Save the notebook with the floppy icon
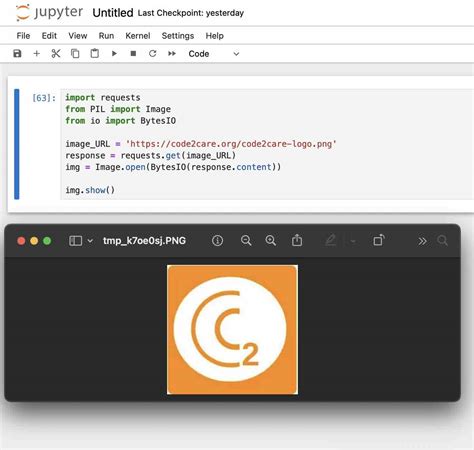474x450 pixels. coord(17,53)
